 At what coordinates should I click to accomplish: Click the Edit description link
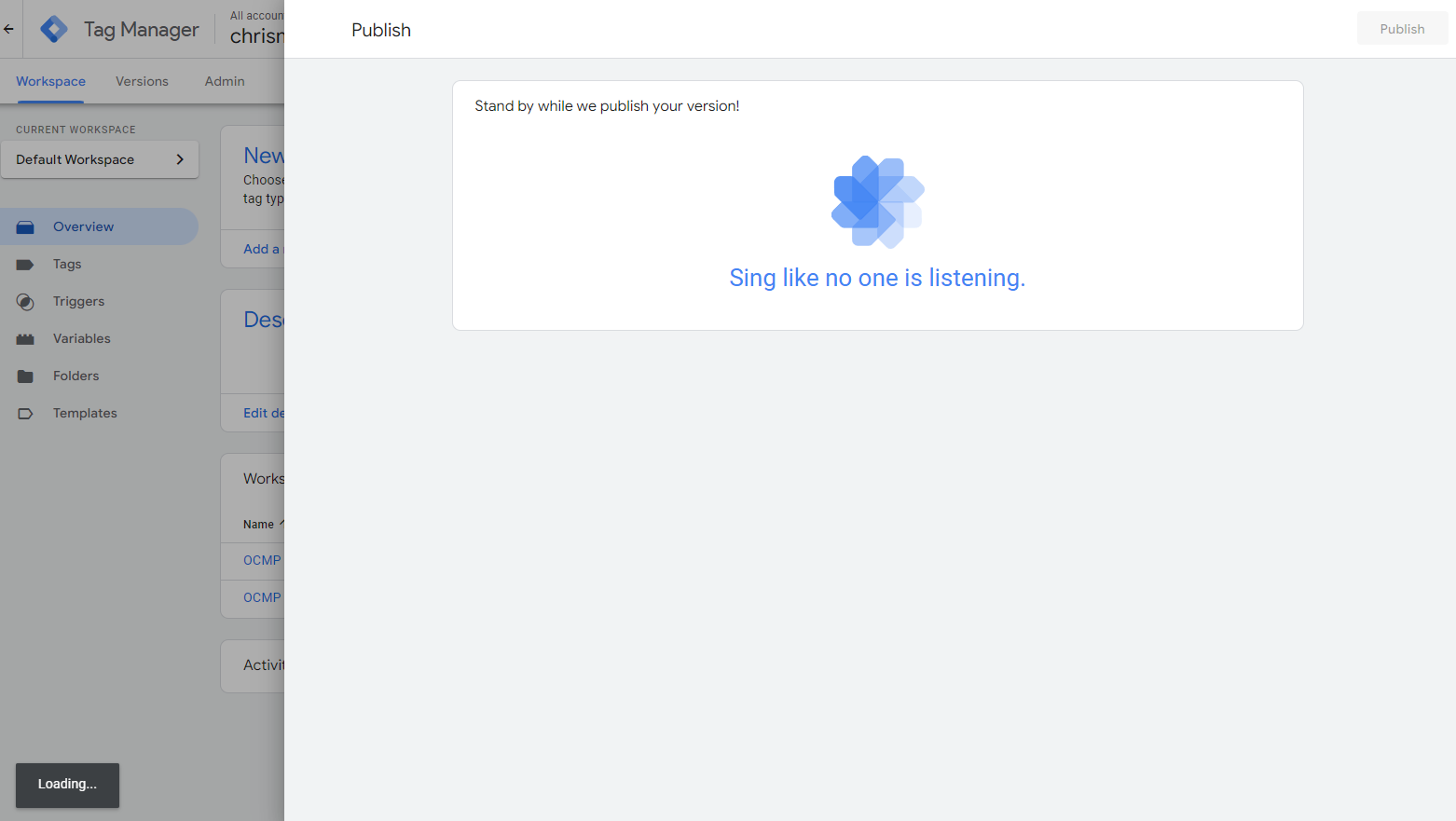pos(264,413)
